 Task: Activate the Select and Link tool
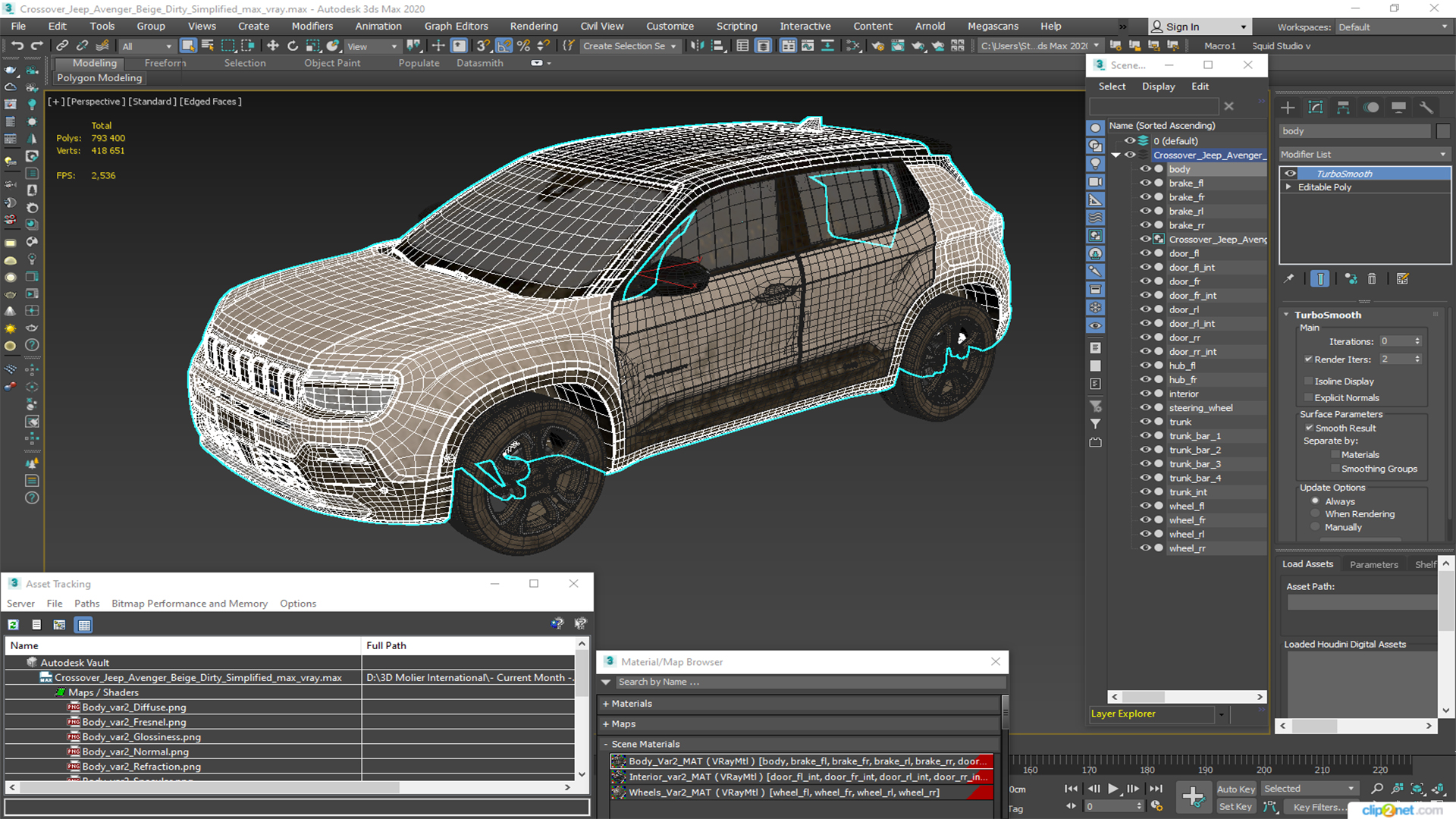(62, 45)
